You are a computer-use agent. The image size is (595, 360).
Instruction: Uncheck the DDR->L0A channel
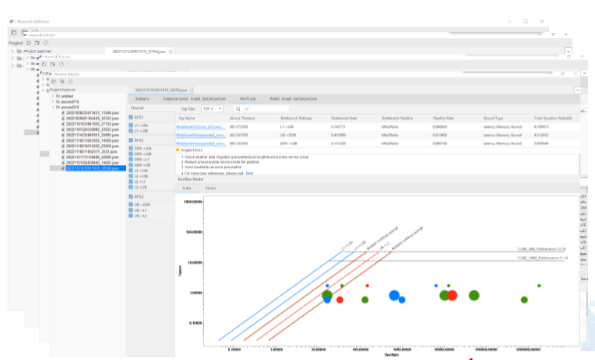click(131, 148)
